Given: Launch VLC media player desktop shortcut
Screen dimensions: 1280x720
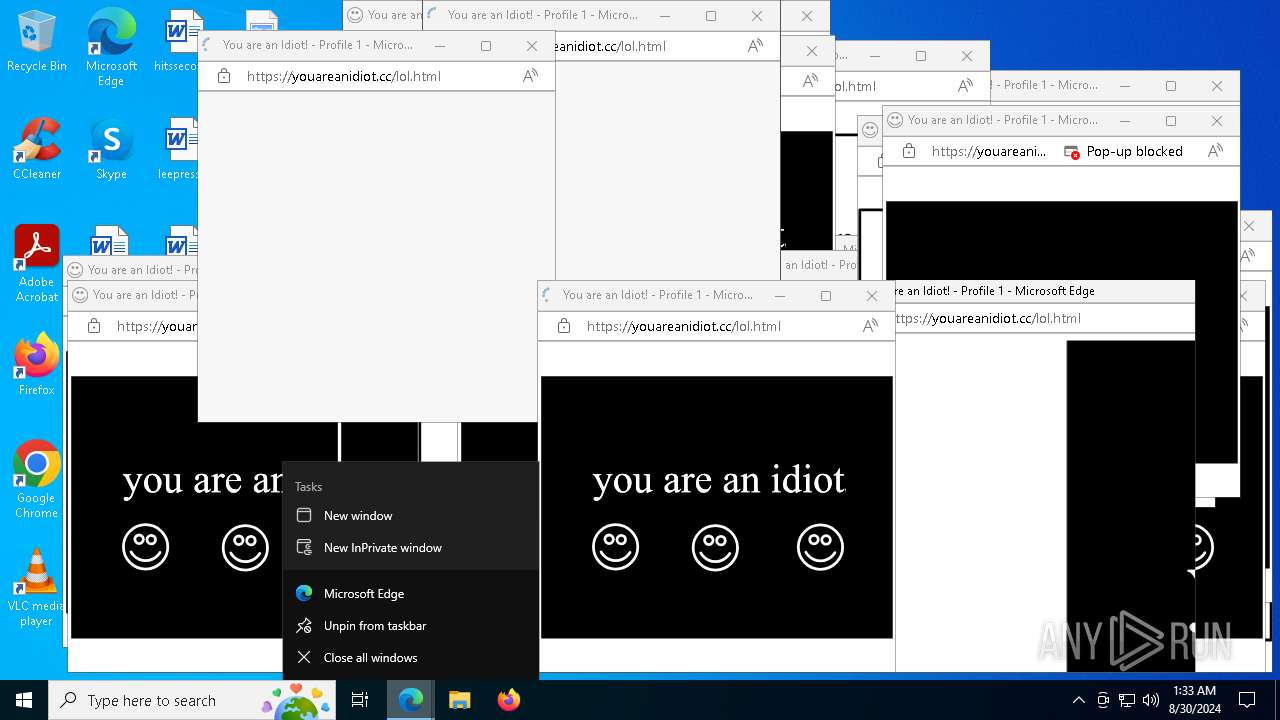Looking at the screenshot, I should tap(37, 588).
